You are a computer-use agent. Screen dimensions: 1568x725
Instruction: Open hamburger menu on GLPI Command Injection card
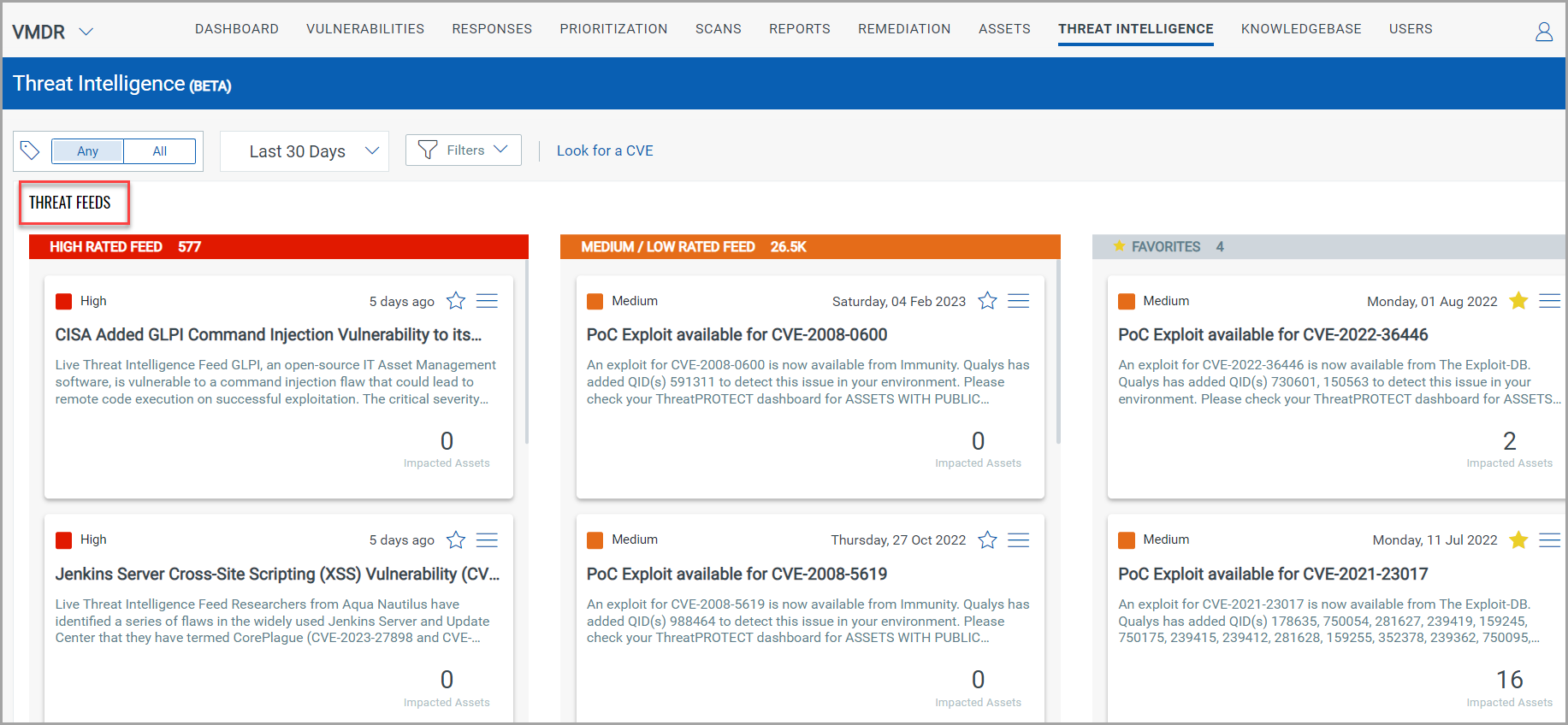pos(487,301)
